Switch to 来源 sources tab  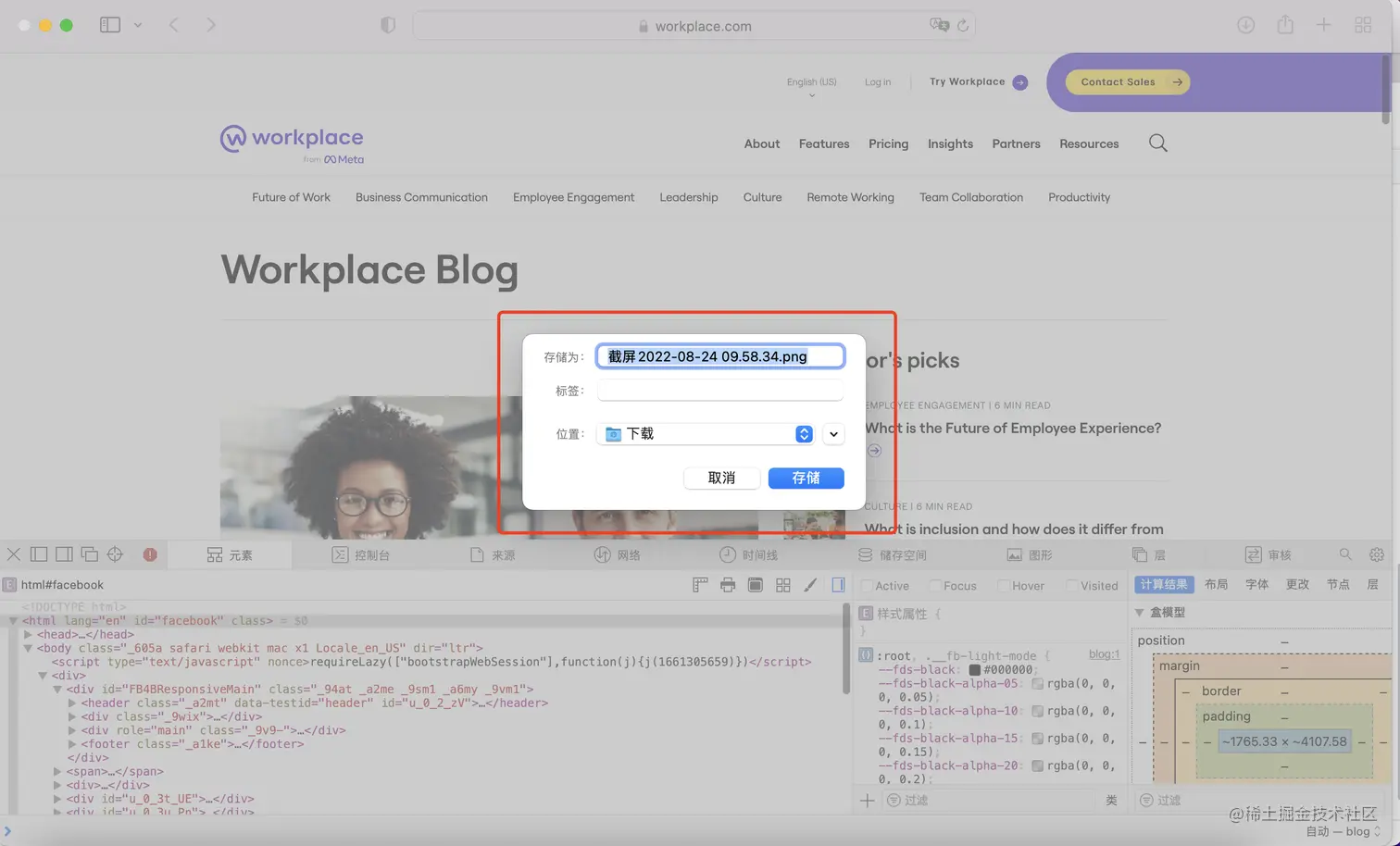pos(493,554)
